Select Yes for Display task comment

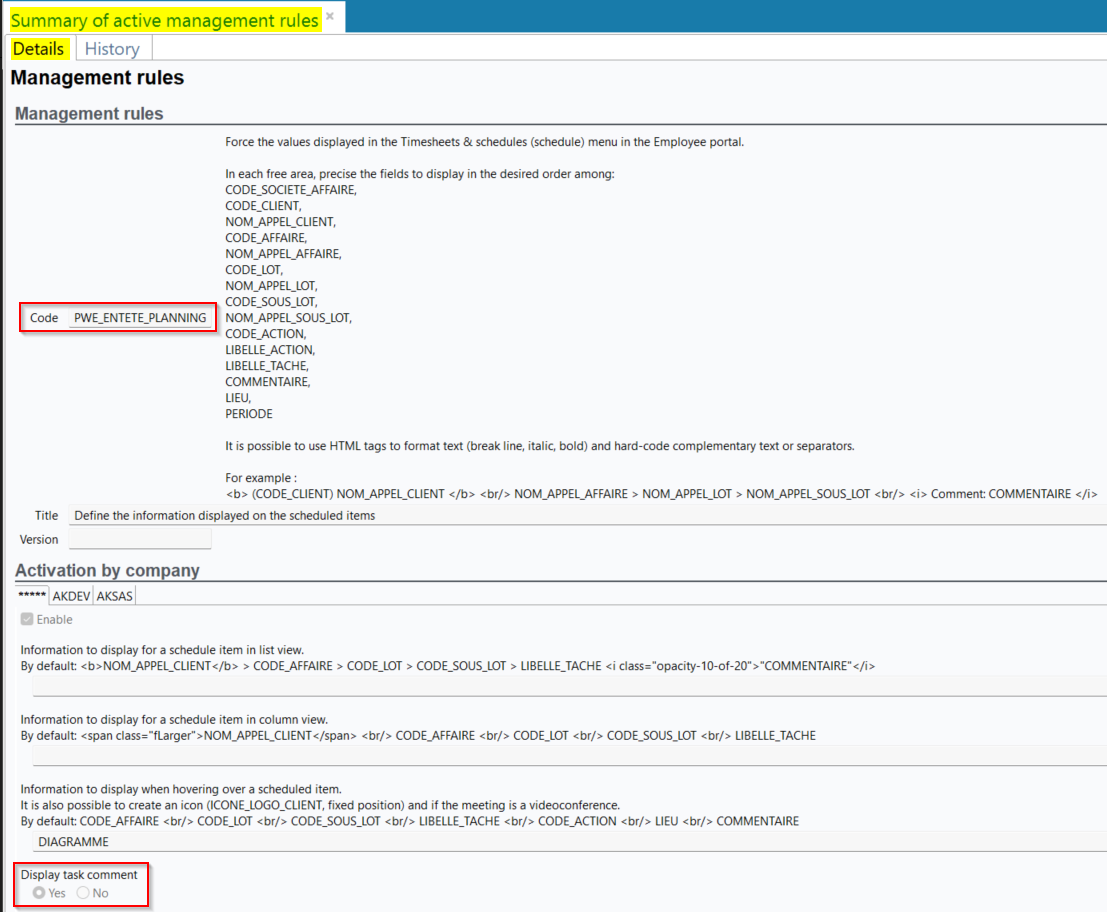click(x=39, y=892)
